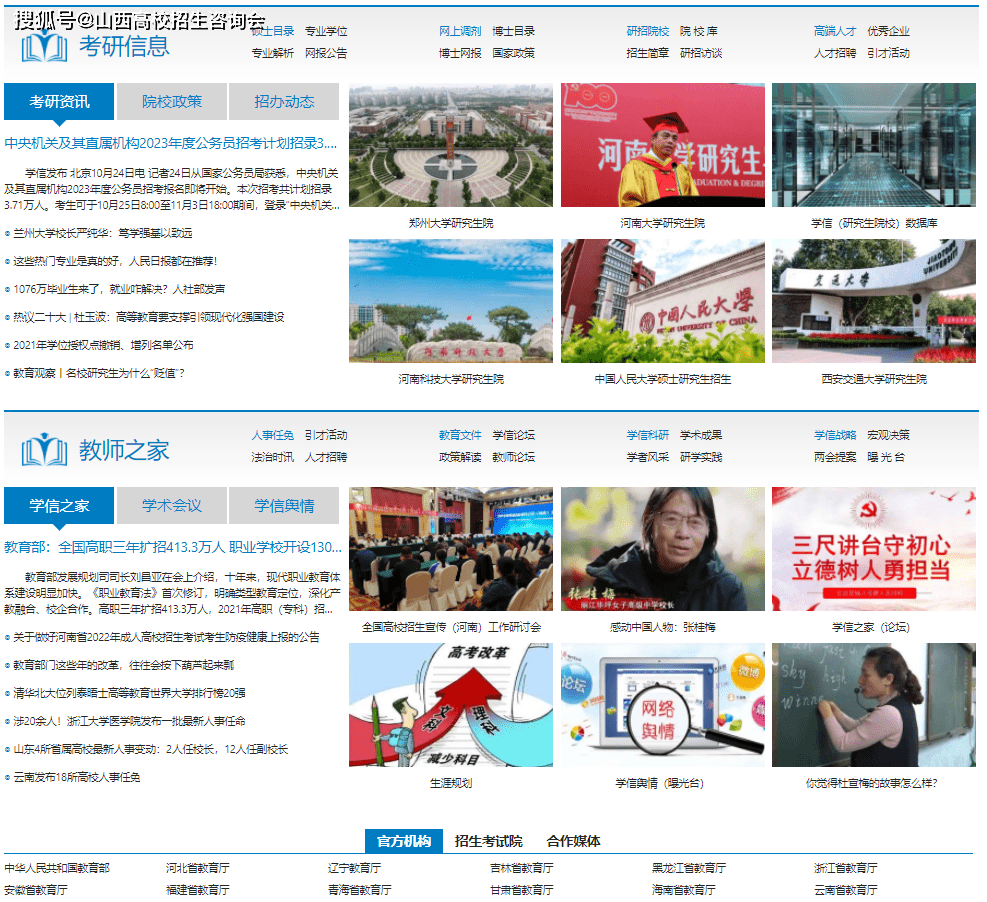Open the 河南大学研究生院 graduation thumbnail
This screenshot has width=987, height=902.
(663, 145)
